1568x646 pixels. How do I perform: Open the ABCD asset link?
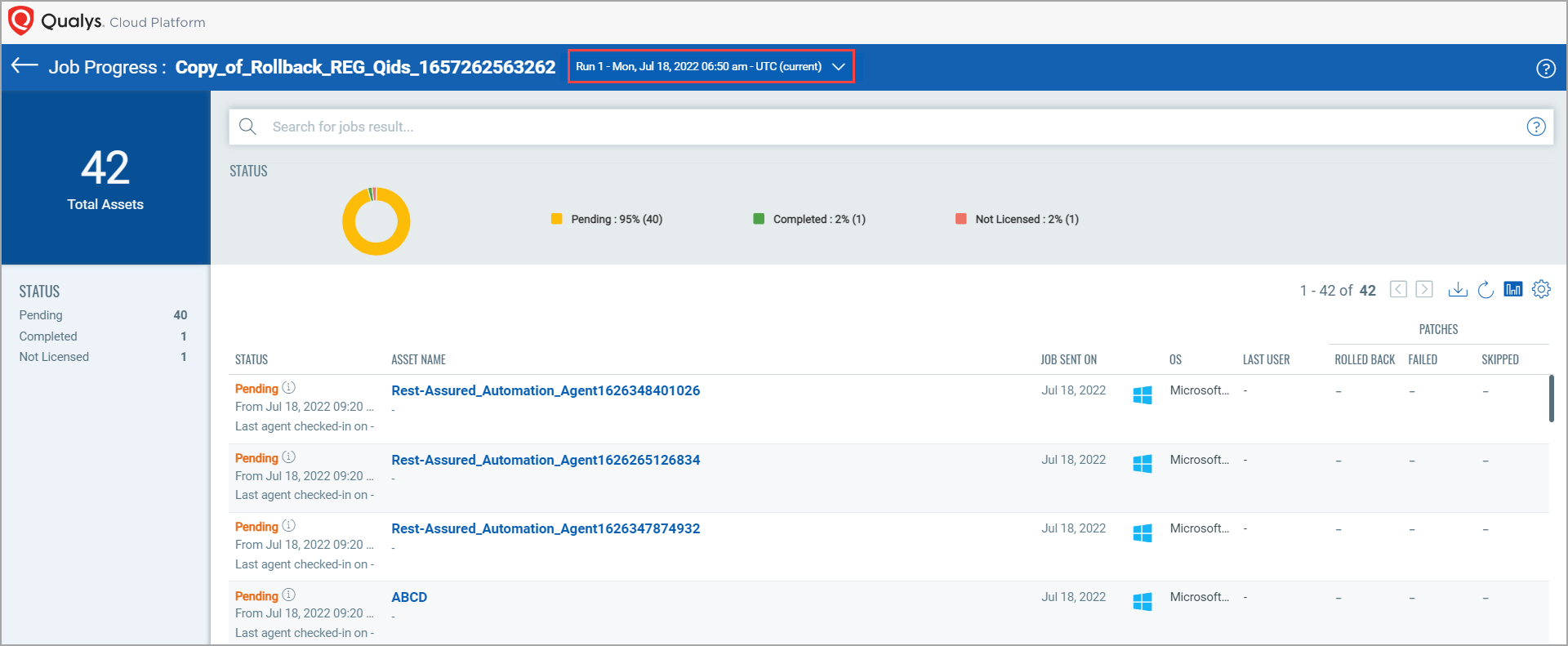(x=409, y=597)
